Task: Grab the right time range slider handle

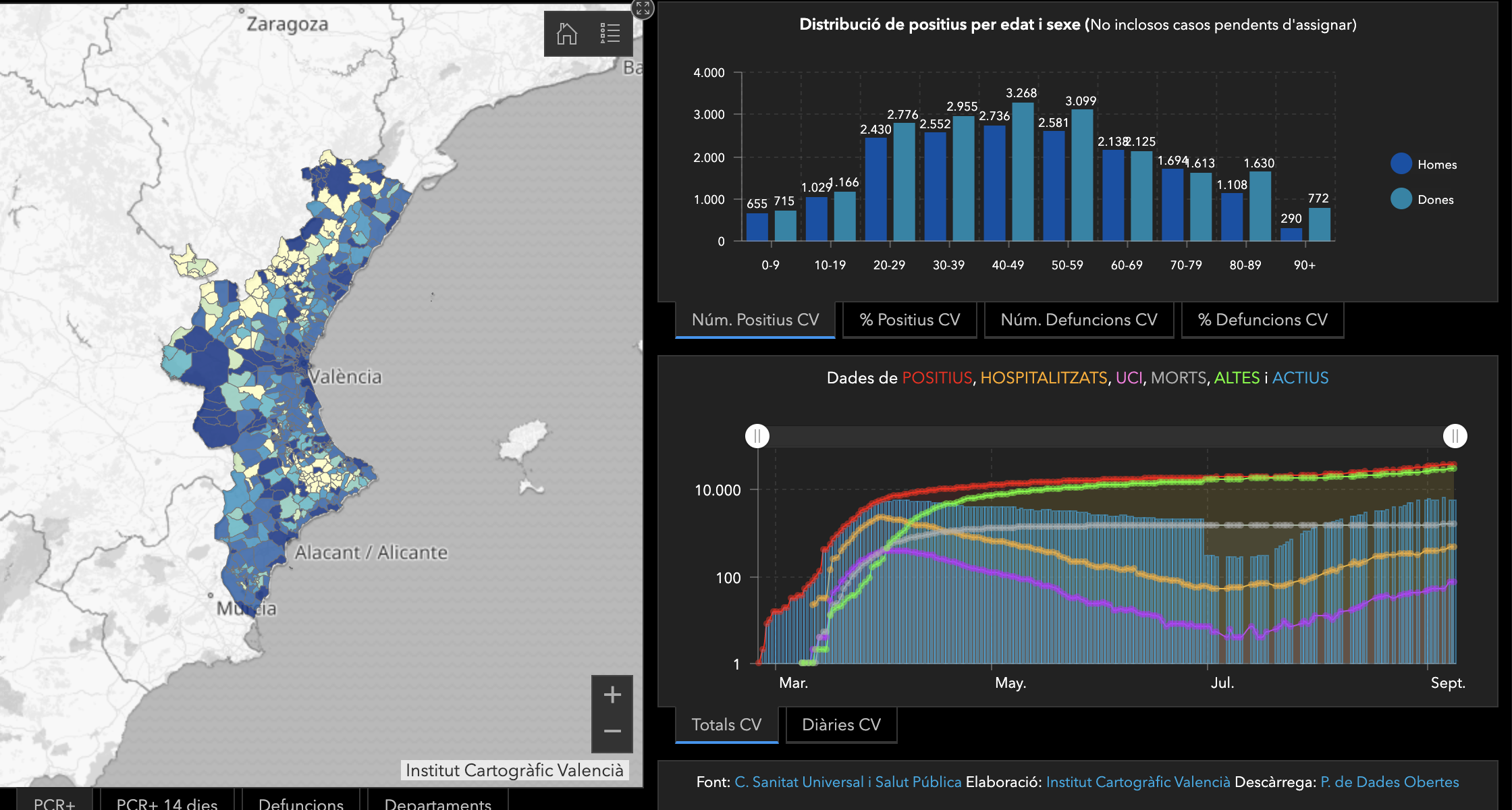Action: point(1455,436)
